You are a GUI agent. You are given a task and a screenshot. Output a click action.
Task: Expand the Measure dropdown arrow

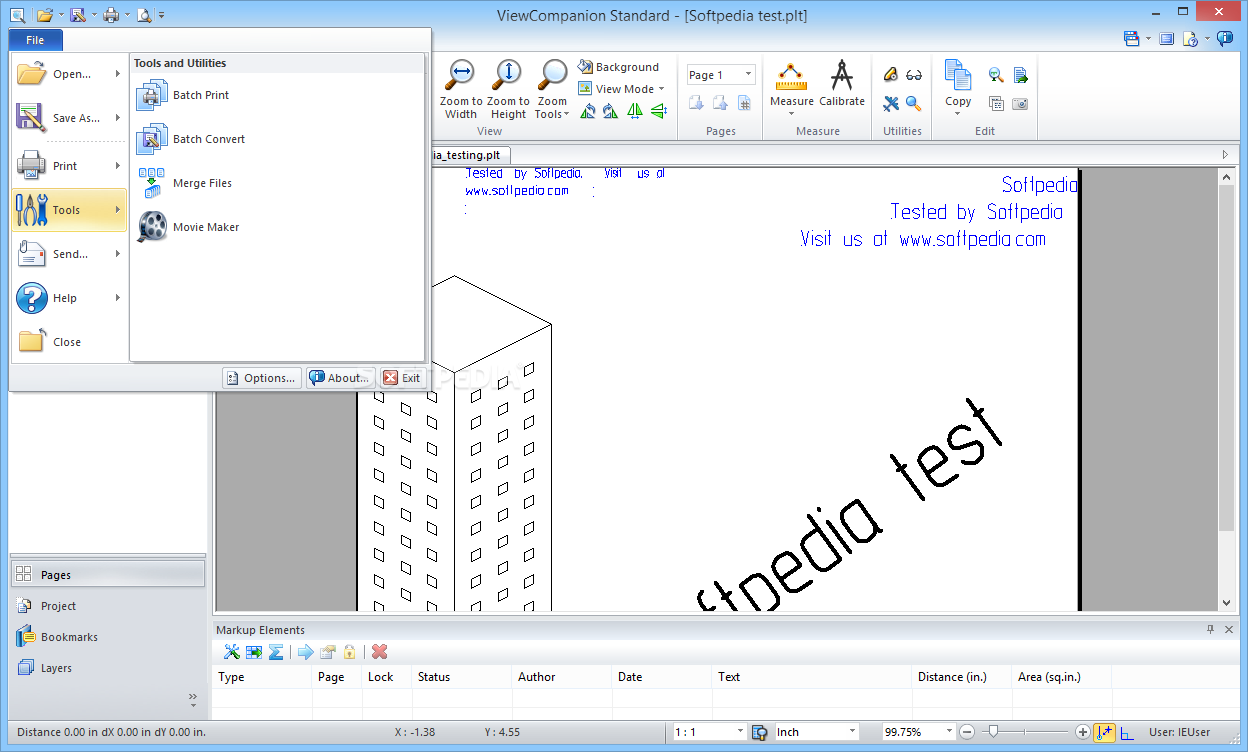[792, 113]
